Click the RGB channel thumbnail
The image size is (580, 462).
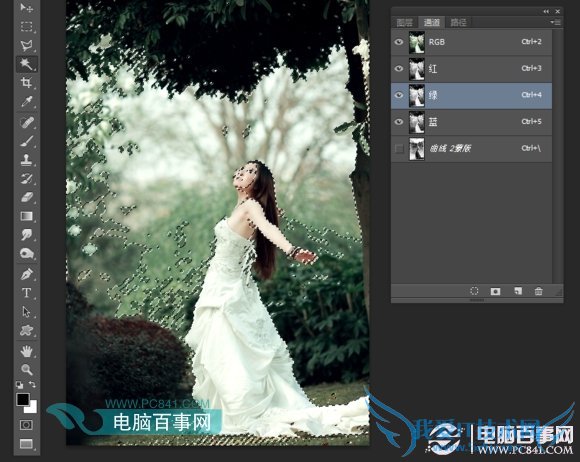point(417,42)
